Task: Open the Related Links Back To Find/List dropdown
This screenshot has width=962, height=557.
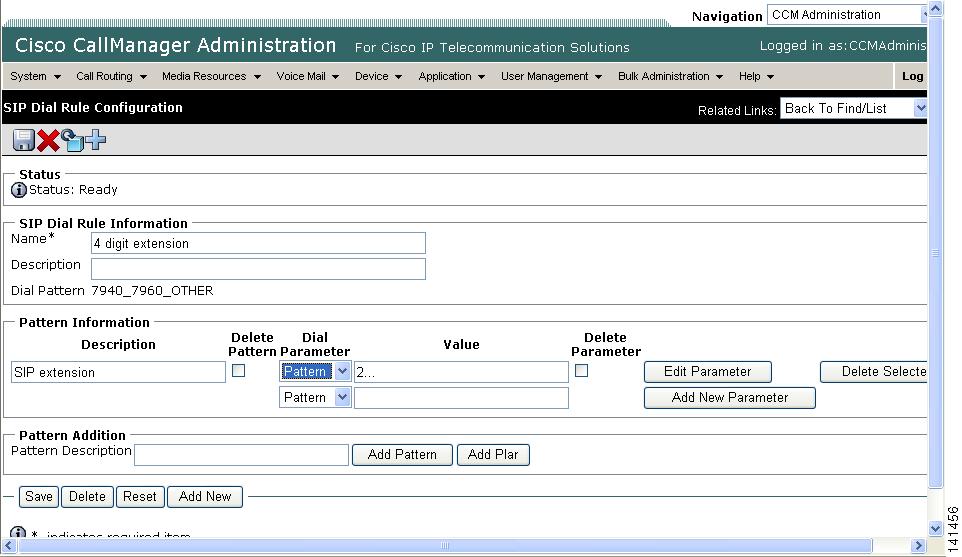Action: (853, 109)
